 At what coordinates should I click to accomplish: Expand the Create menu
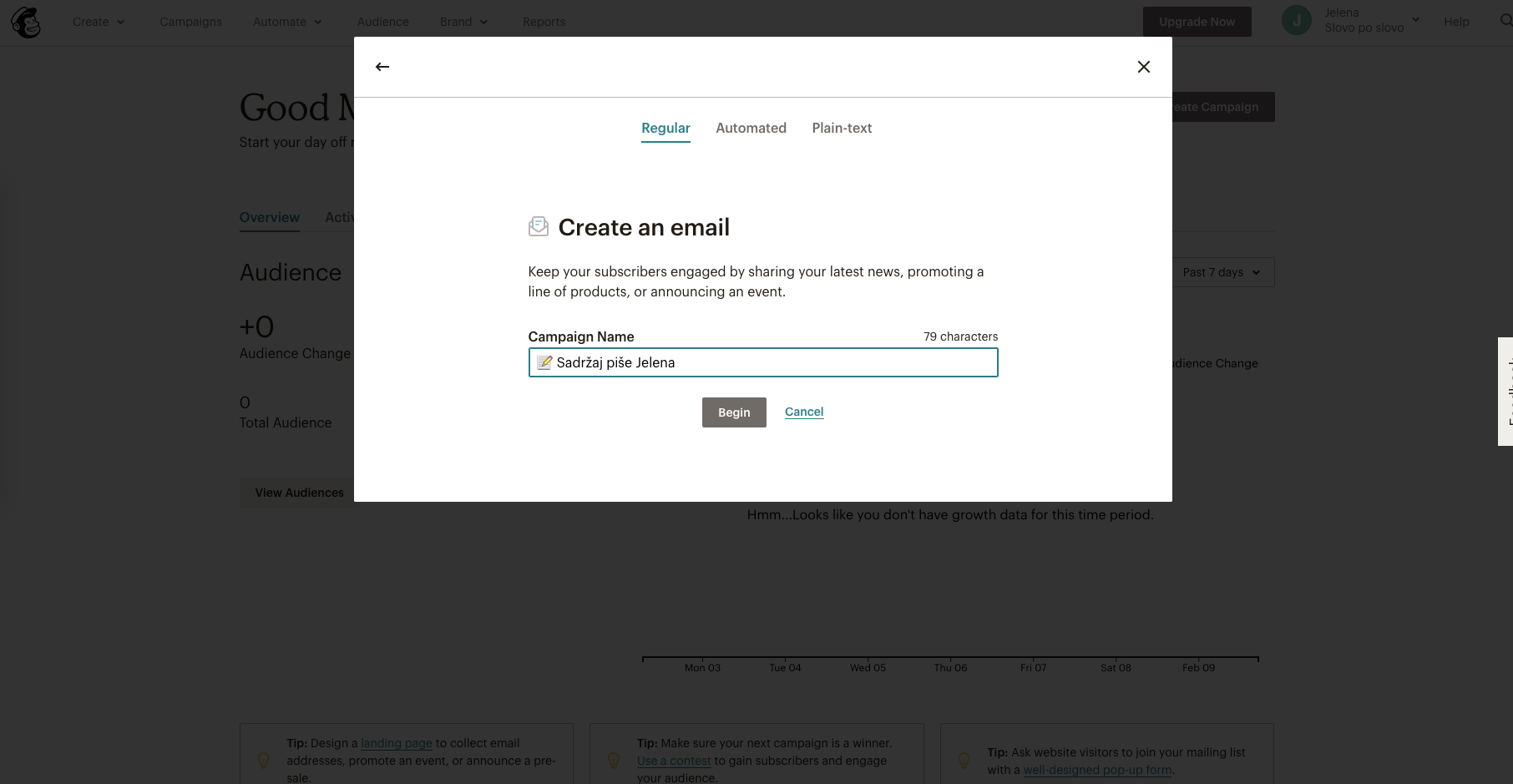point(99,22)
